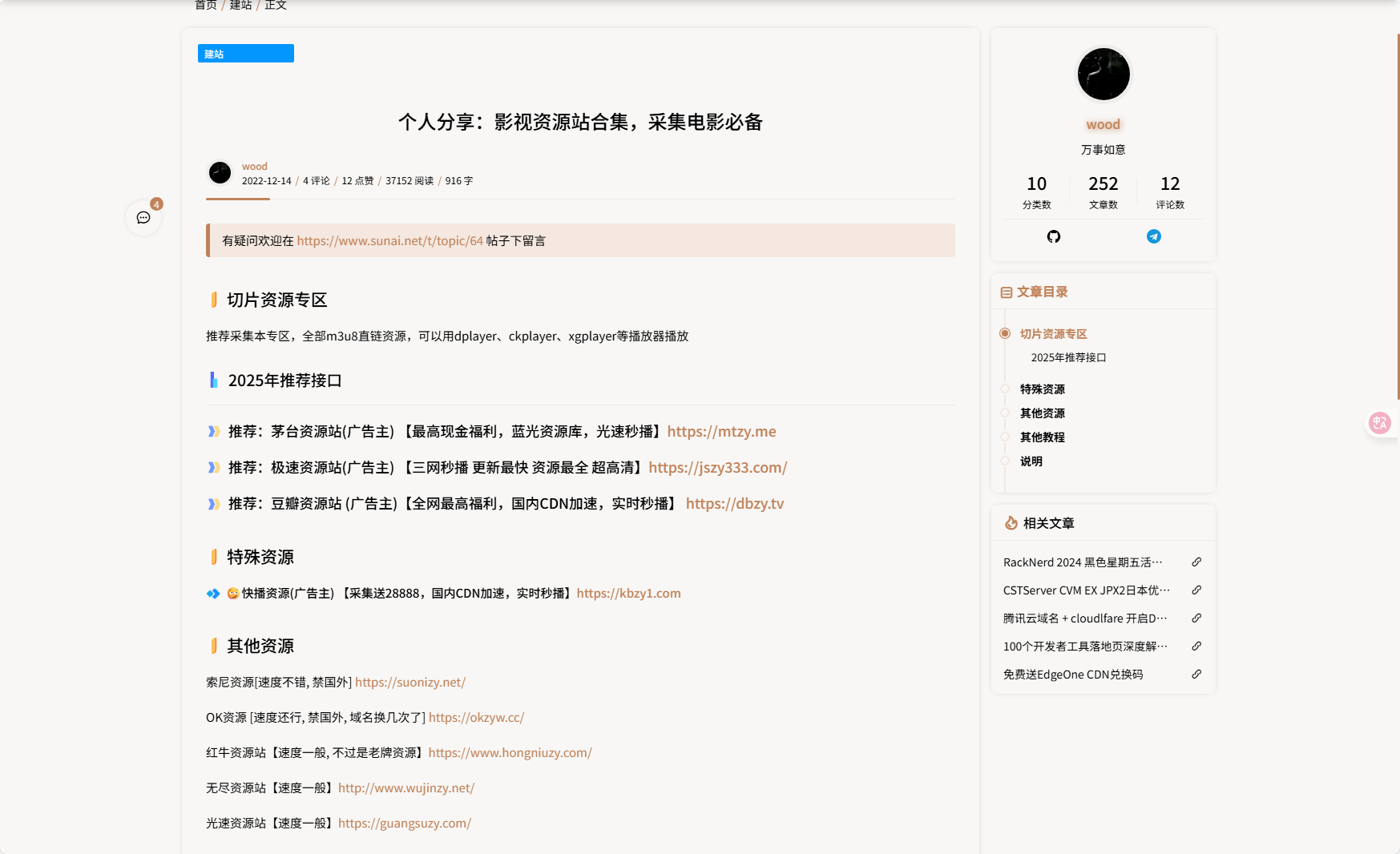Click link icon beside CSTServer CVM article

[x=1196, y=590]
